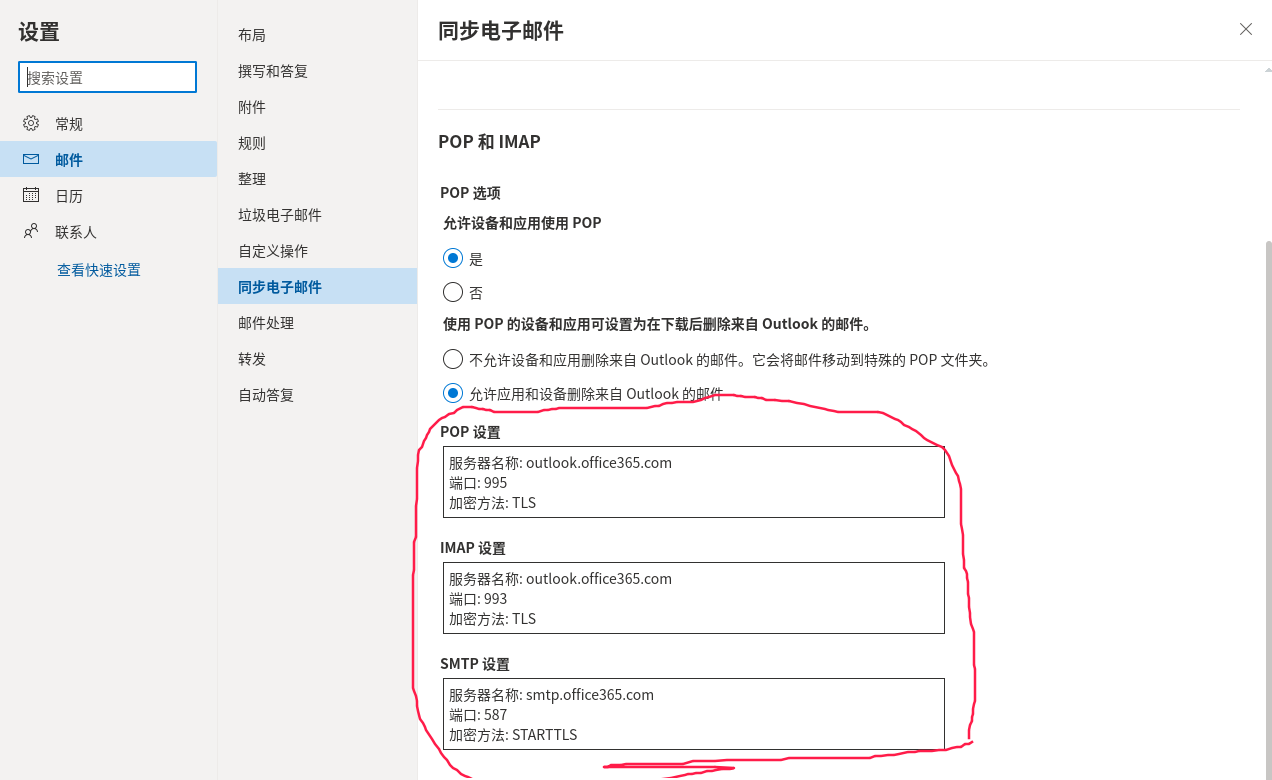Click the STARTTLS encryption method text
Screen dimensions: 1272x780
point(545,735)
